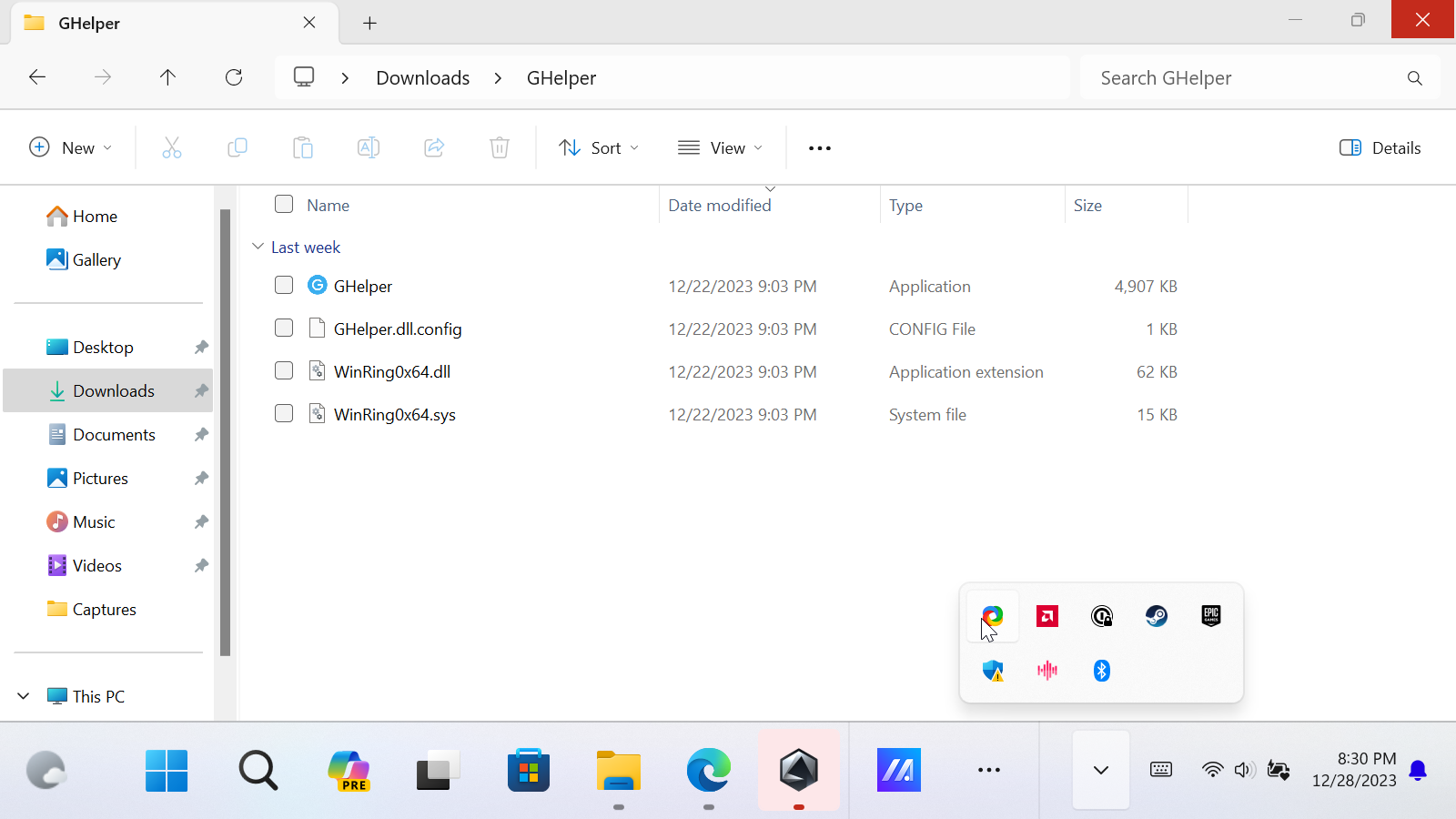Open the AMD Software tray icon
The image size is (1456, 819).
(1047, 616)
